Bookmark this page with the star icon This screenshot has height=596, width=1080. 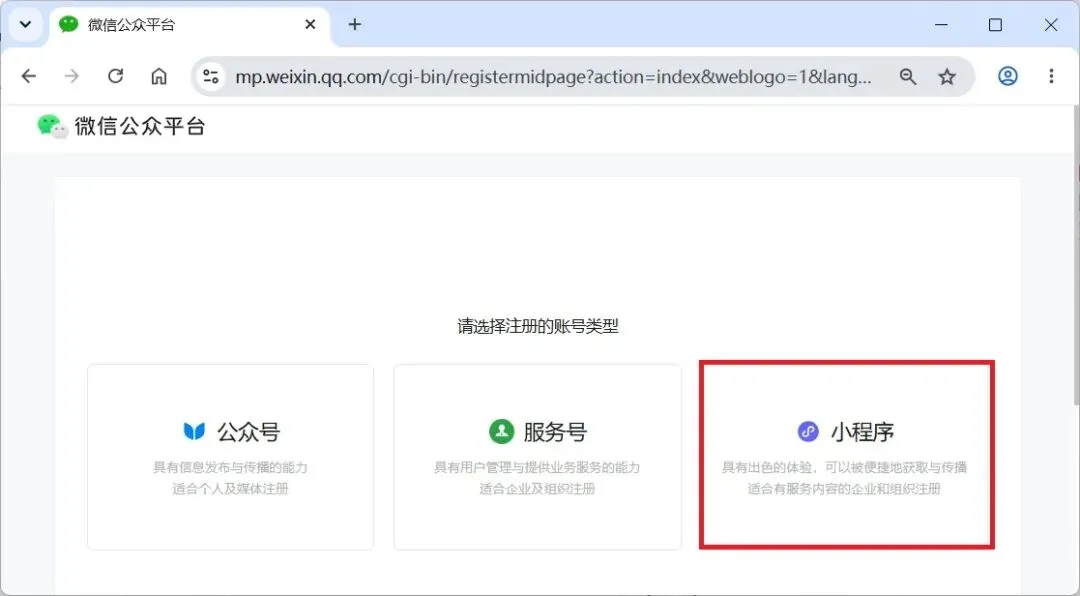click(947, 76)
